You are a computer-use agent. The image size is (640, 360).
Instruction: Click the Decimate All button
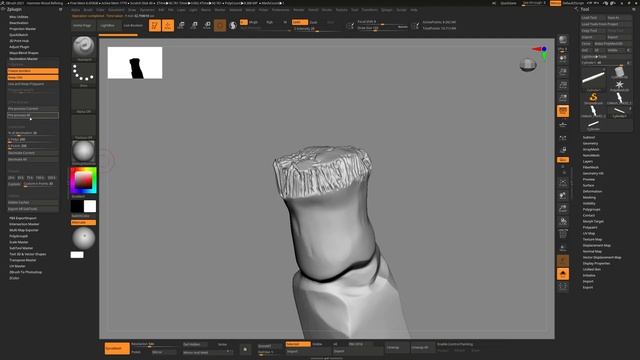click(33, 160)
